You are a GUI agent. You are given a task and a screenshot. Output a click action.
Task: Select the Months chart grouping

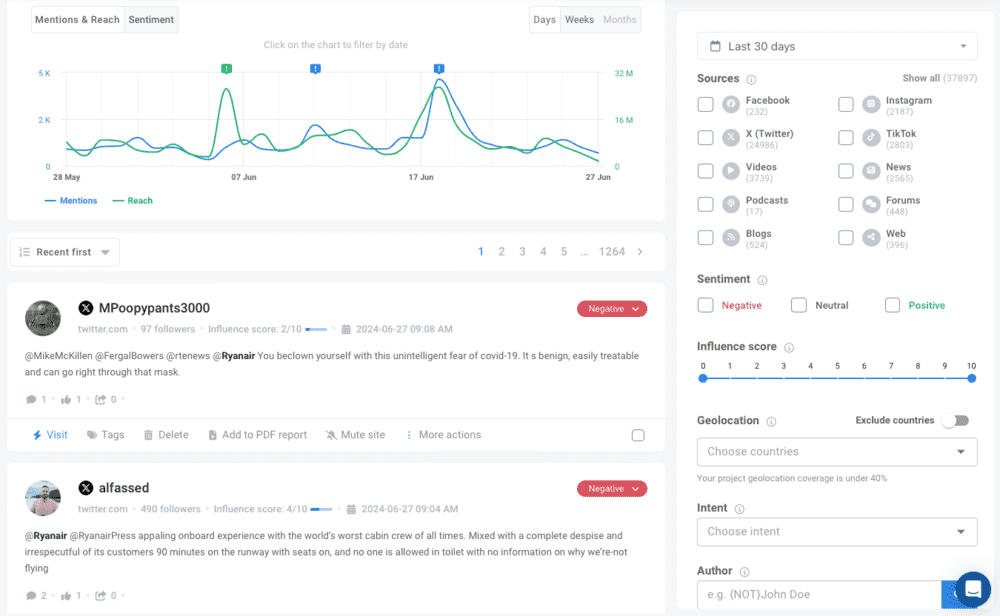point(620,20)
